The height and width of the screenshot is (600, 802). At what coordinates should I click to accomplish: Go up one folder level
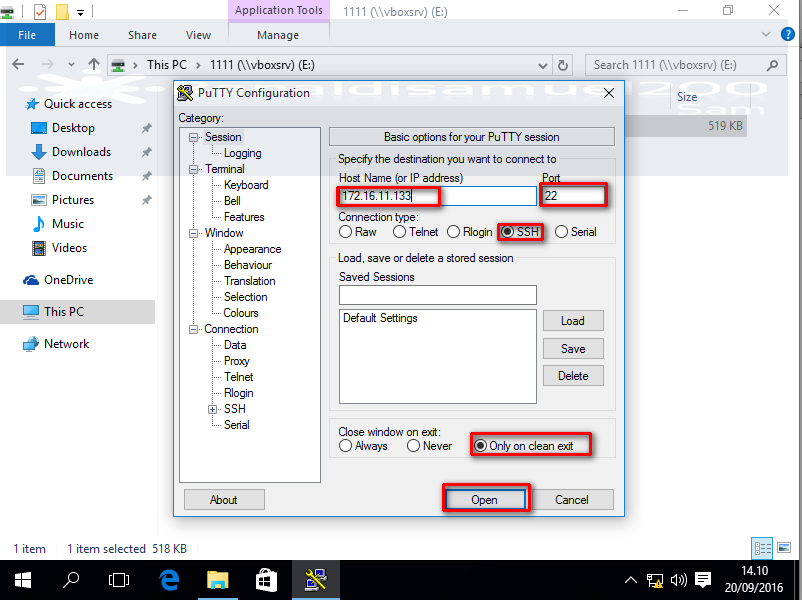(94, 64)
